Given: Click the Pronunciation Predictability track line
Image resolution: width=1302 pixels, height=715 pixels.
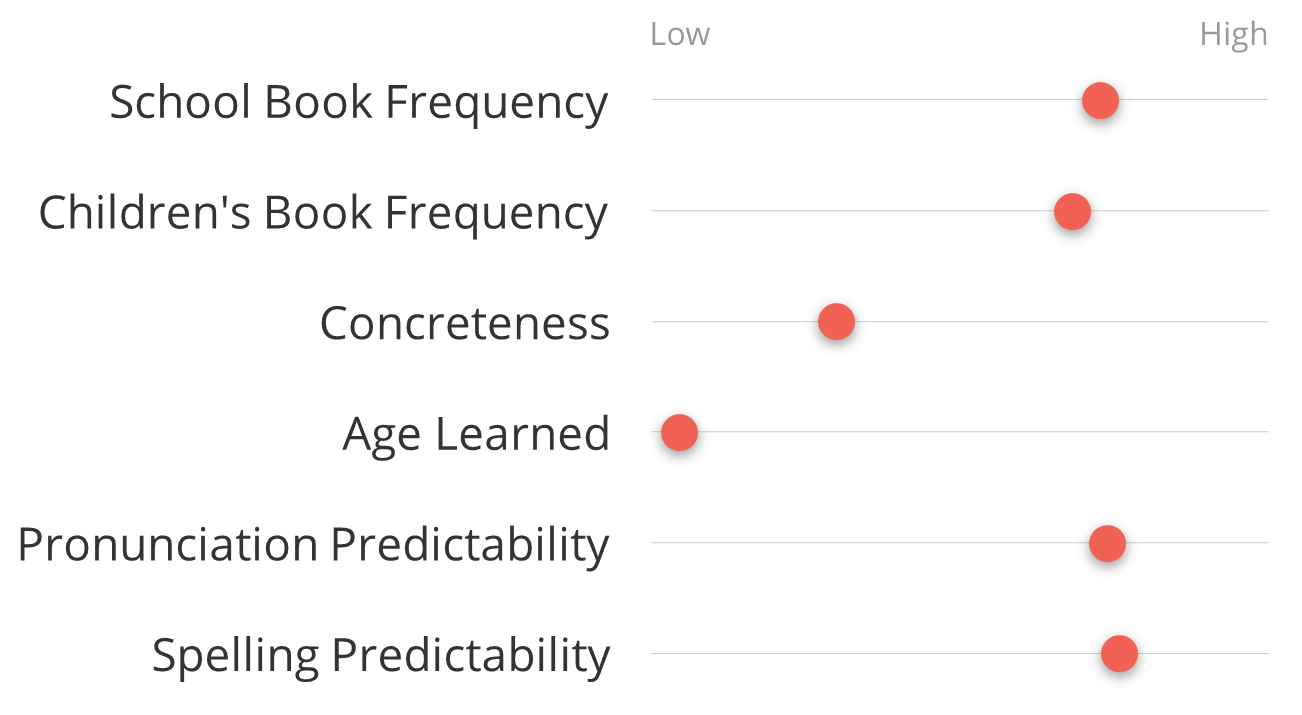Looking at the screenshot, I should pos(960,543).
